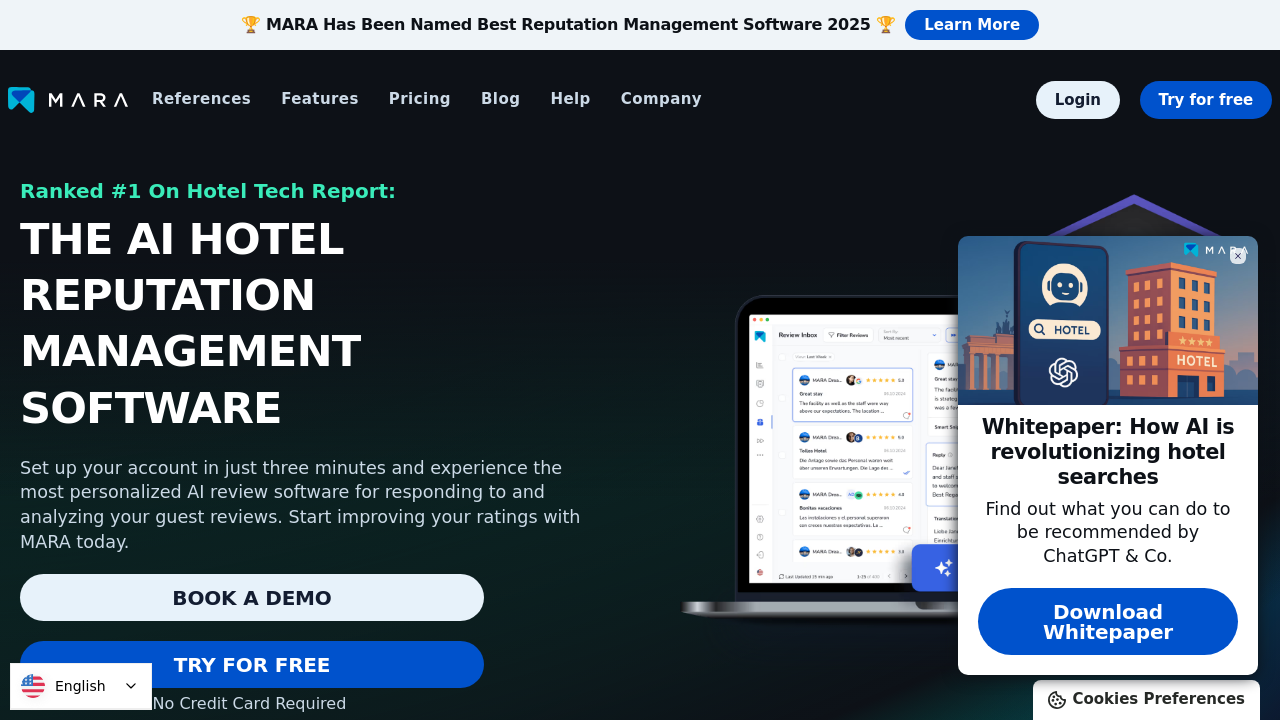Toggle the checkbox beside the Tolles Hotel review

pos(782,454)
